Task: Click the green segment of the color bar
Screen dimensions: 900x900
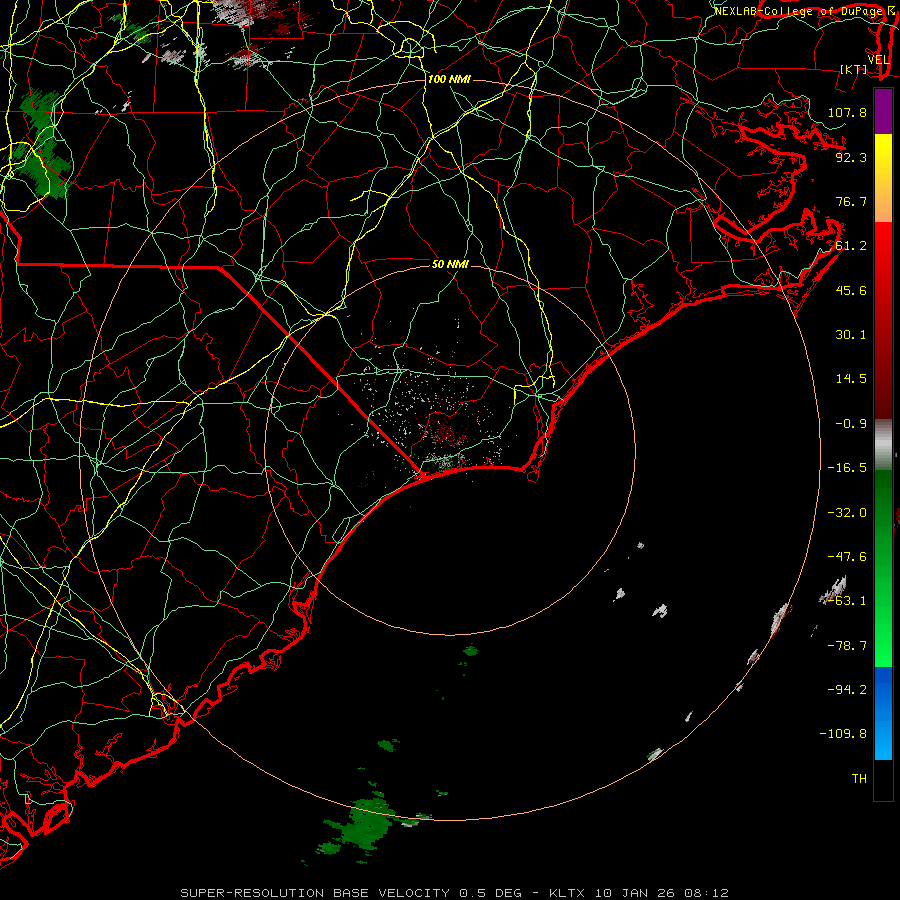Action: [x=883, y=568]
